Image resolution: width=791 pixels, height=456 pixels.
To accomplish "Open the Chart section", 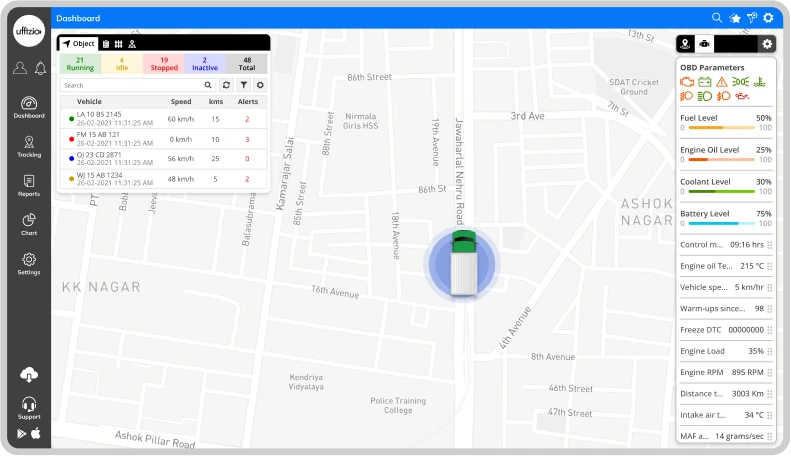I will [29, 224].
